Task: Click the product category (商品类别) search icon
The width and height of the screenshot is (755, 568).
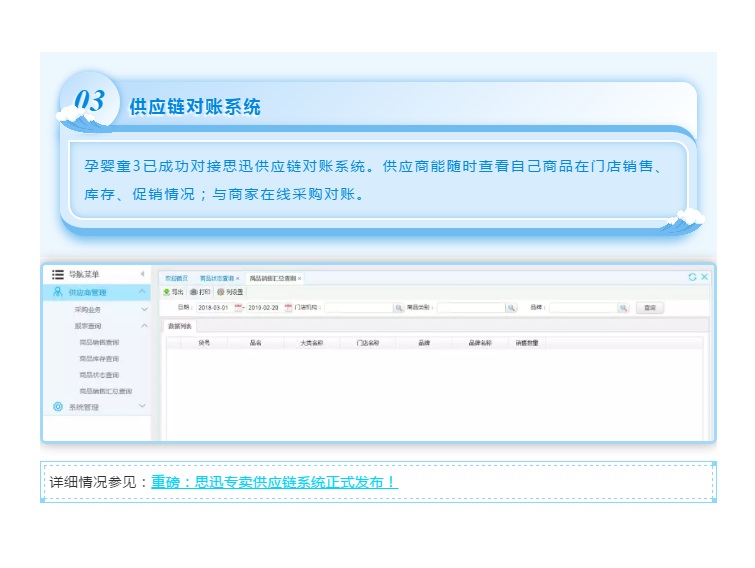Action: (512, 308)
